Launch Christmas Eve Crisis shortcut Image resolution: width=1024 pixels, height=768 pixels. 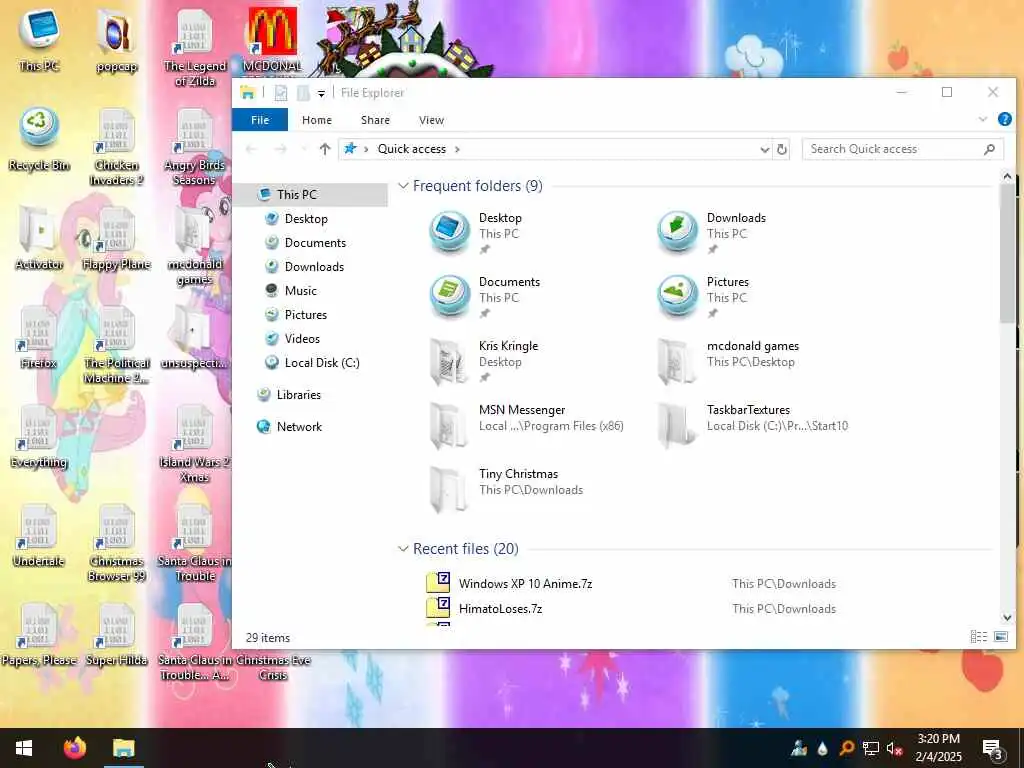pyautogui.click(x=273, y=667)
